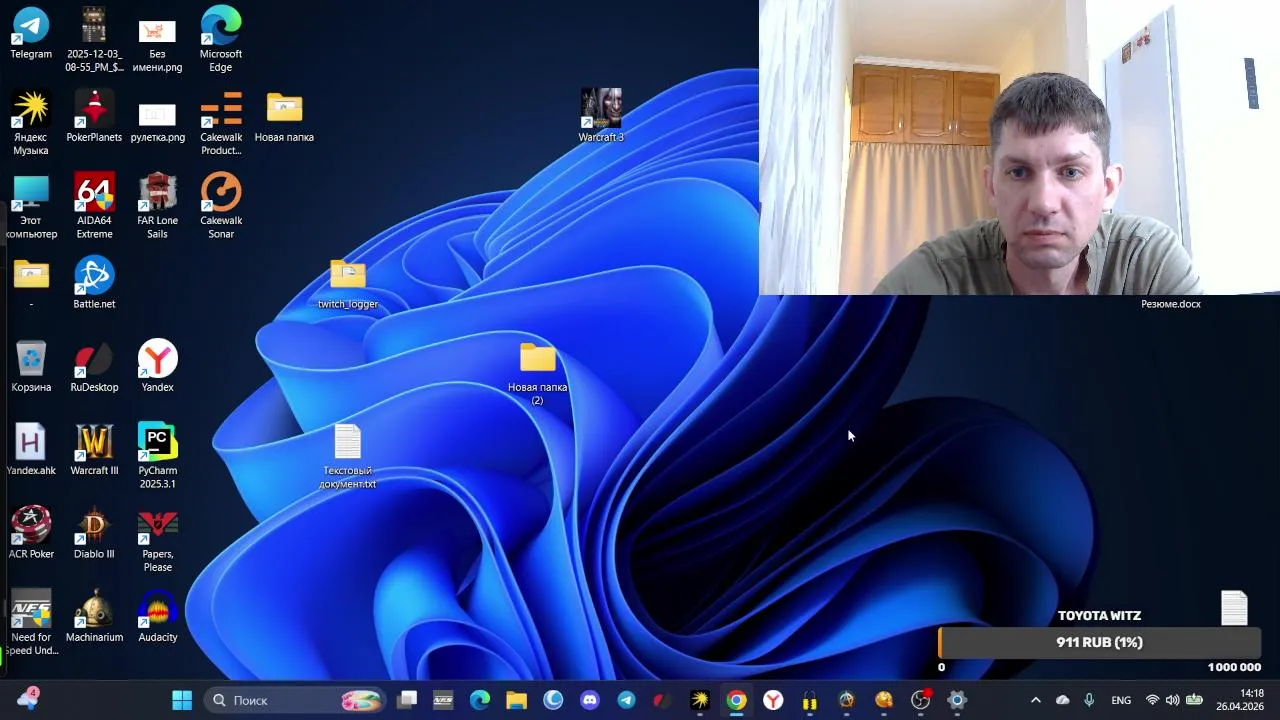The image size is (1280, 720).
Task: Select the unlabeled document above donation bar
Action: tap(1234, 608)
